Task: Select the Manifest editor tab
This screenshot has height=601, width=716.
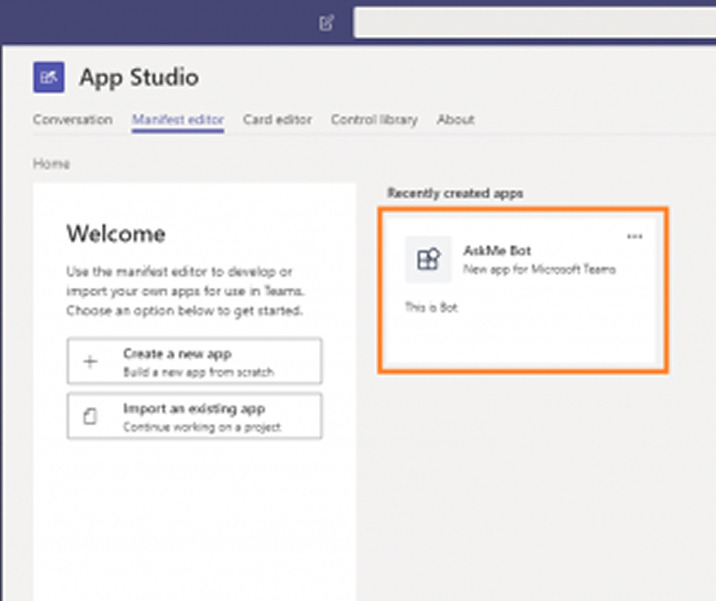Action: click(178, 120)
